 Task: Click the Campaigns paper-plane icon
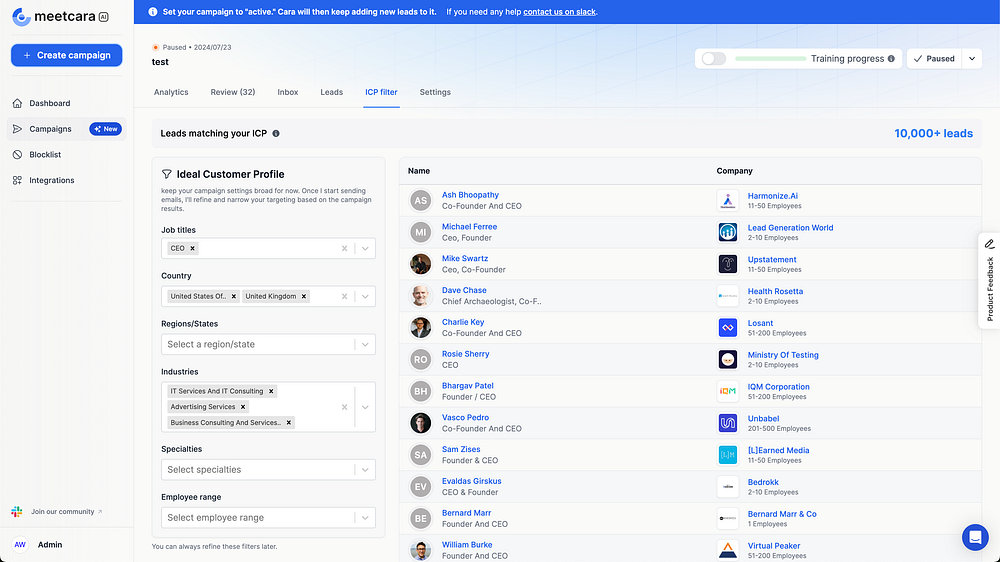pyautogui.click(x=17, y=129)
